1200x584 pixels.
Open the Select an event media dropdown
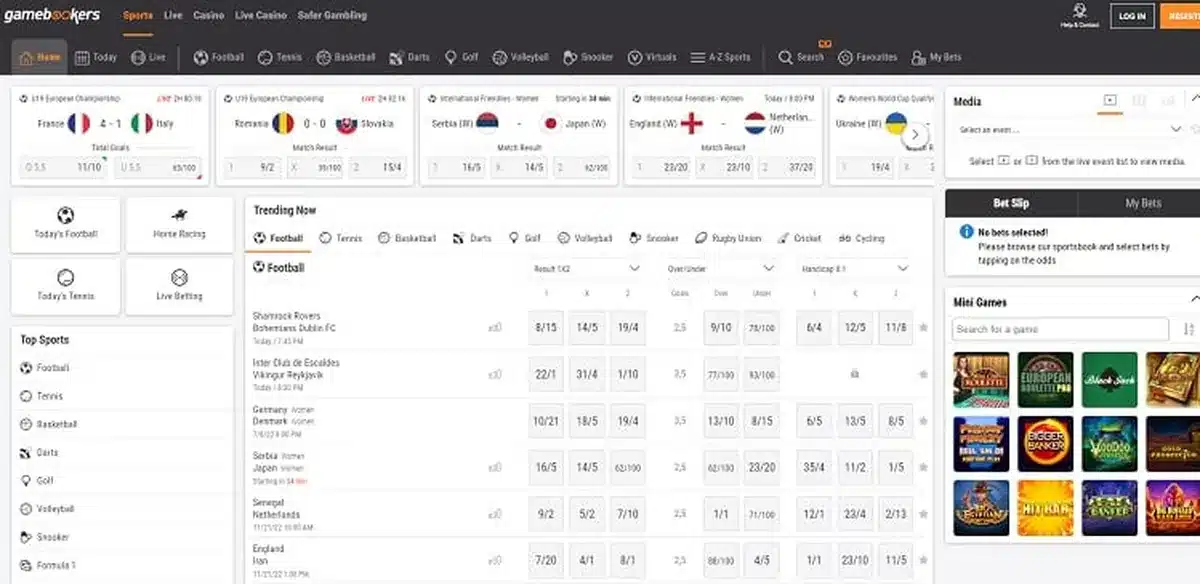pyautogui.click(x=1069, y=129)
